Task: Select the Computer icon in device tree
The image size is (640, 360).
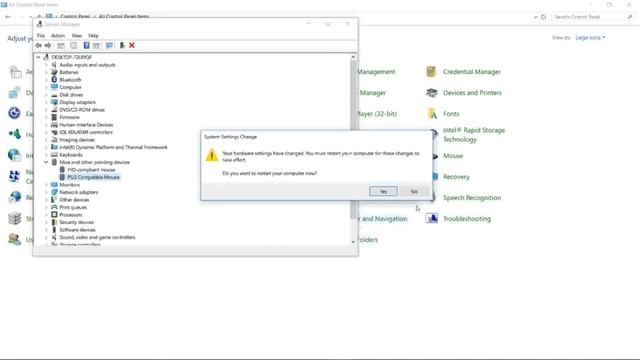Action: pos(54,87)
